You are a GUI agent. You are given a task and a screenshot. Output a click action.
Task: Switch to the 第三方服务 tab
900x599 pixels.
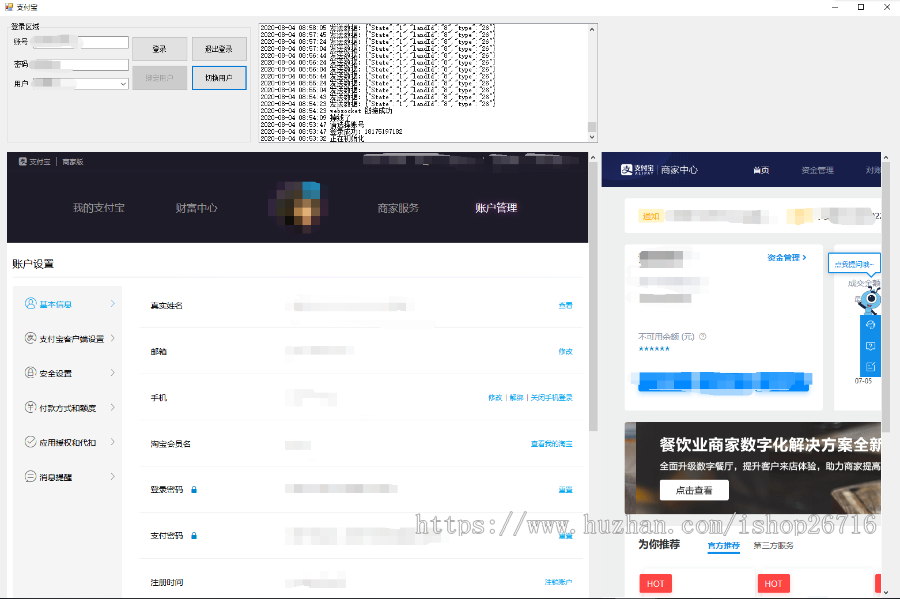773,546
